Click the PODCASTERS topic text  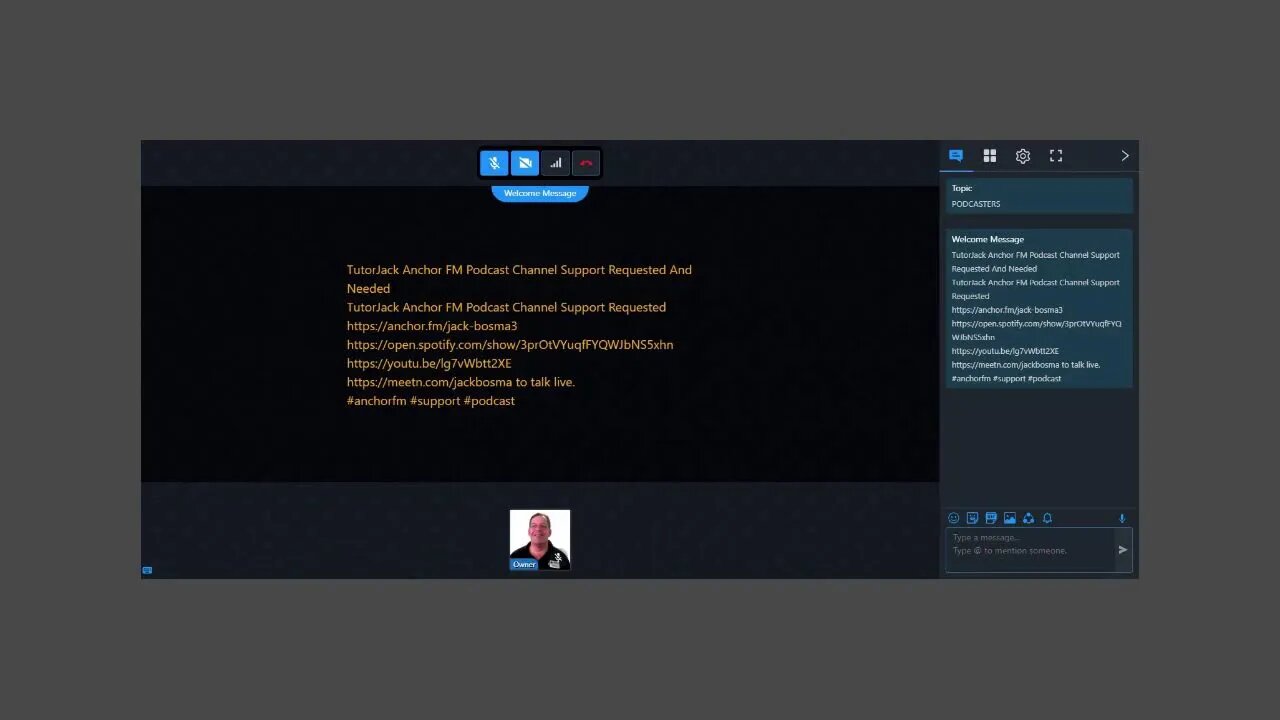point(976,204)
